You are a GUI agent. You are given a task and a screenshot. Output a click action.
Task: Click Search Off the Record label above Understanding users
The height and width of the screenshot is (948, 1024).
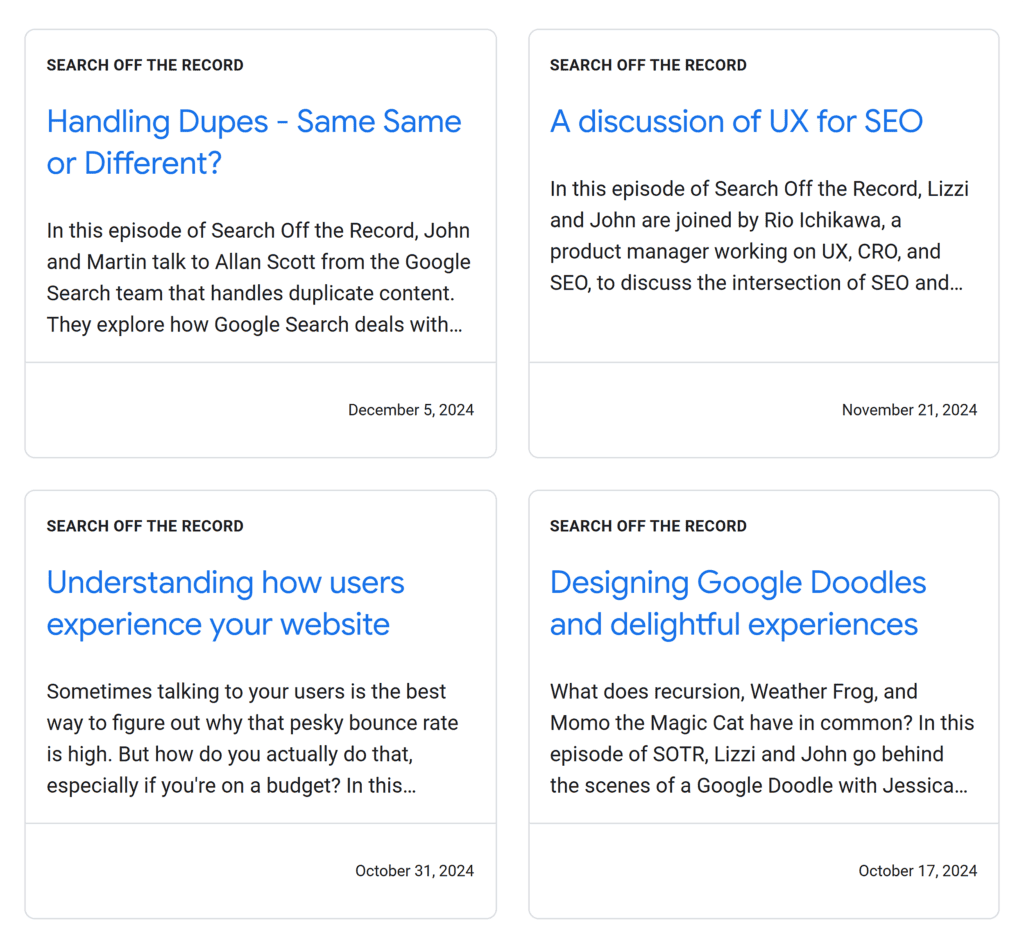(145, 526)
